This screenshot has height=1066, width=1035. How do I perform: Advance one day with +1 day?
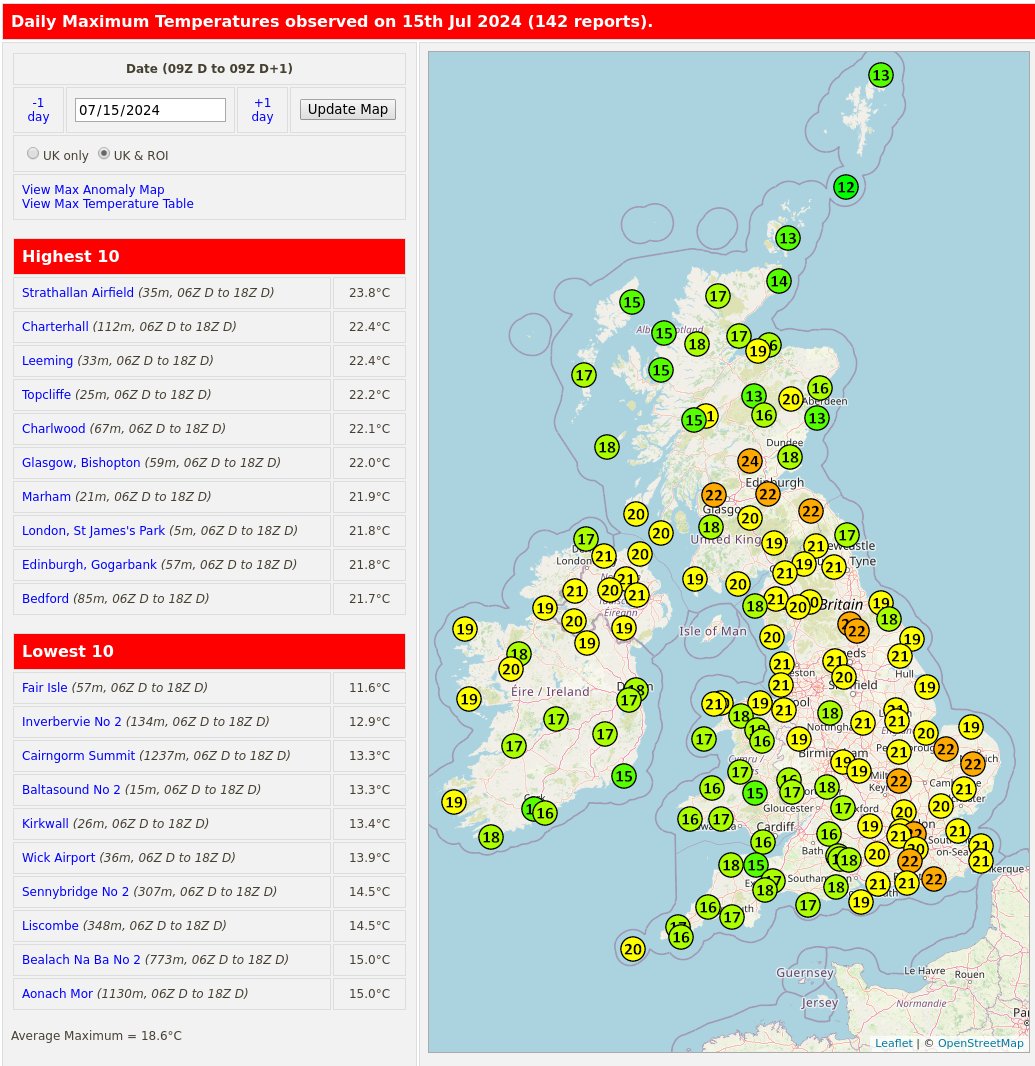click(262, 109)
